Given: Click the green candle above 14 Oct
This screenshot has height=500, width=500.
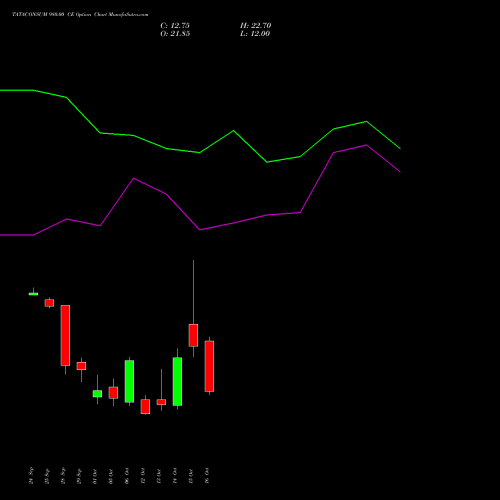Looking at the screenshot, I should pos(177,381).
